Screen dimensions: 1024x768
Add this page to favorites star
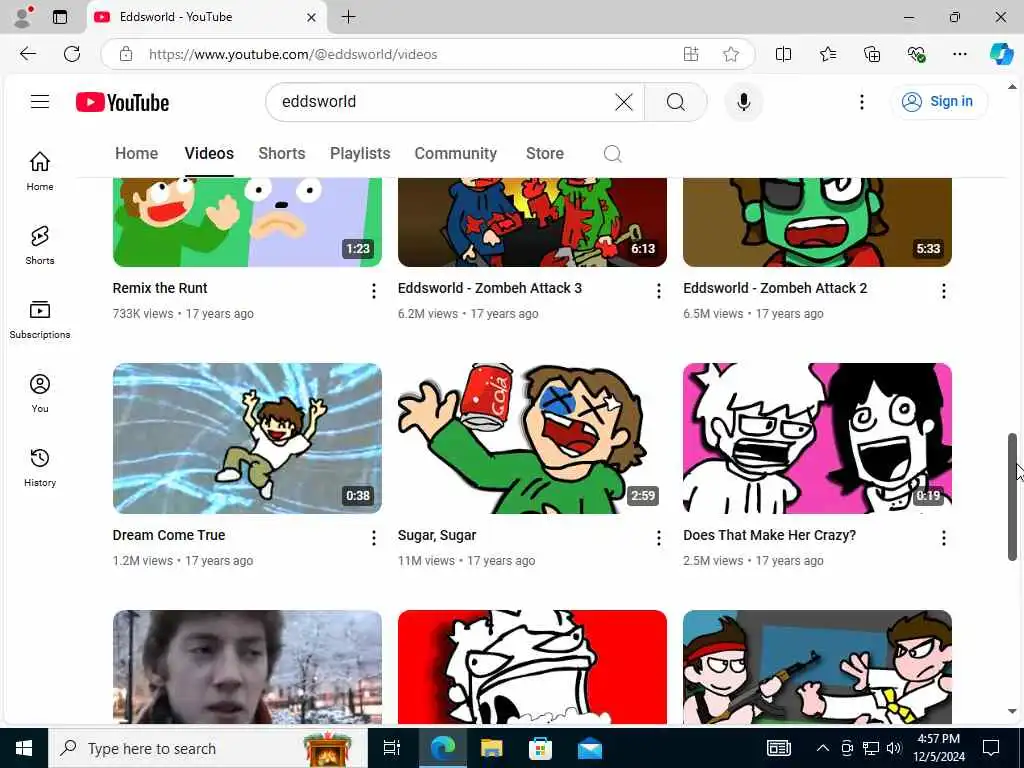[731, 54]
